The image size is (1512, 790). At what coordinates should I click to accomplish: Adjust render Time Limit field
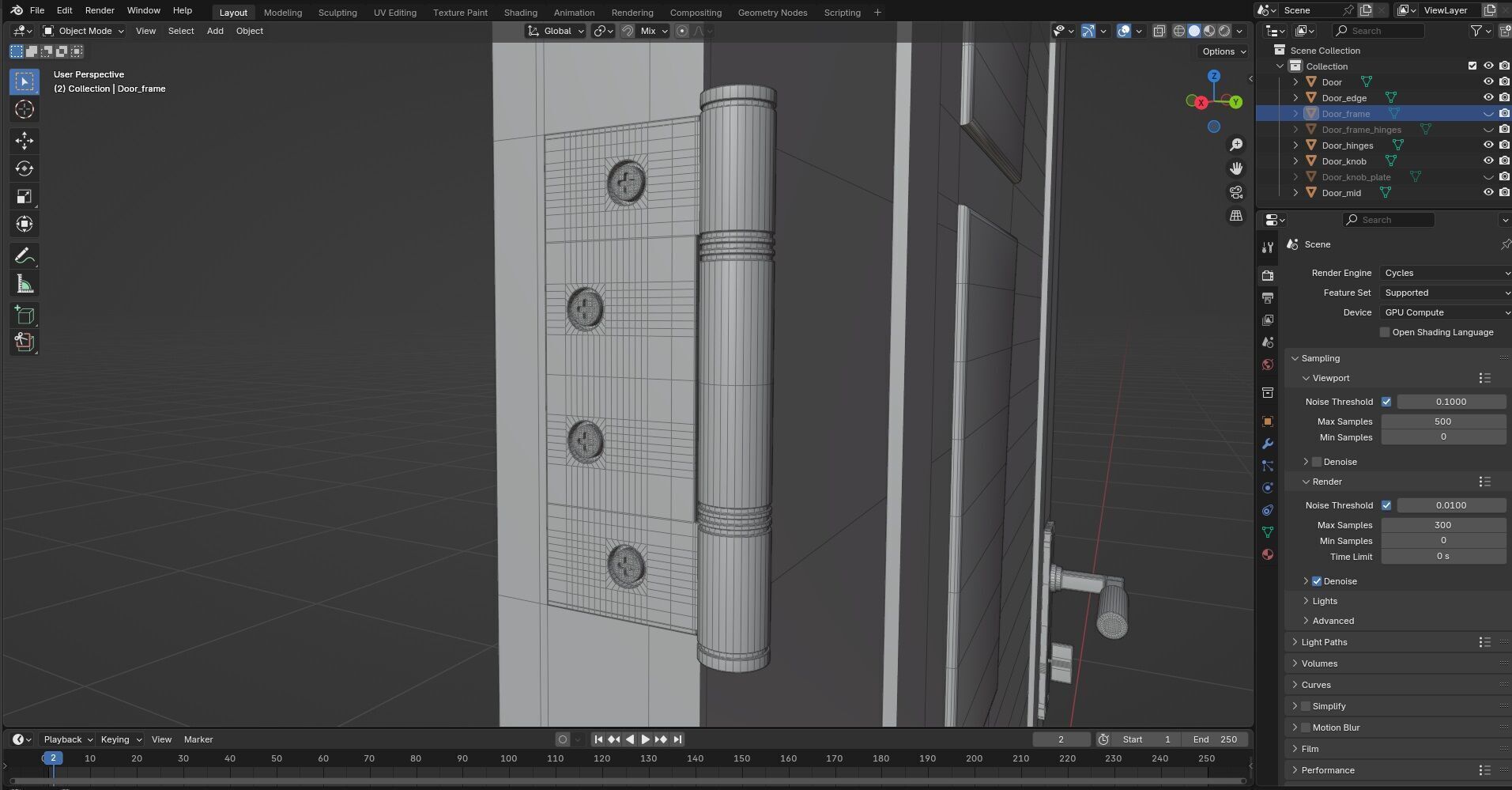click(1443, 557)
